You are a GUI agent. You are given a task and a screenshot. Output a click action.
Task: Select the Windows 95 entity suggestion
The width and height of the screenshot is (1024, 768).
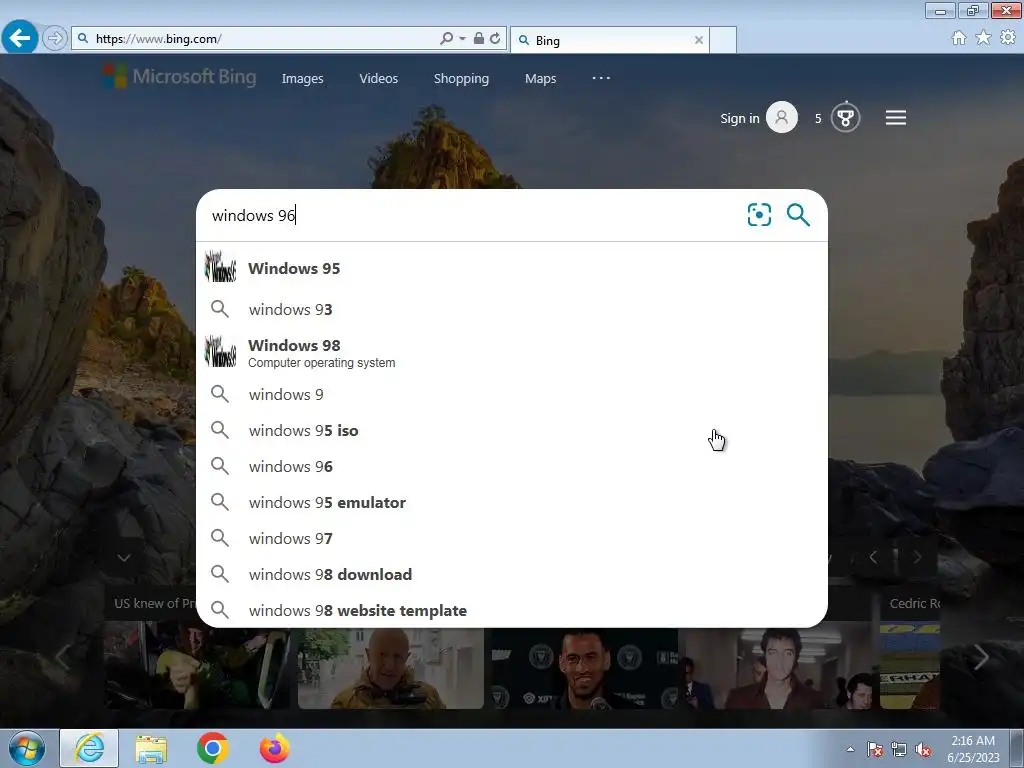pos(512,268)
